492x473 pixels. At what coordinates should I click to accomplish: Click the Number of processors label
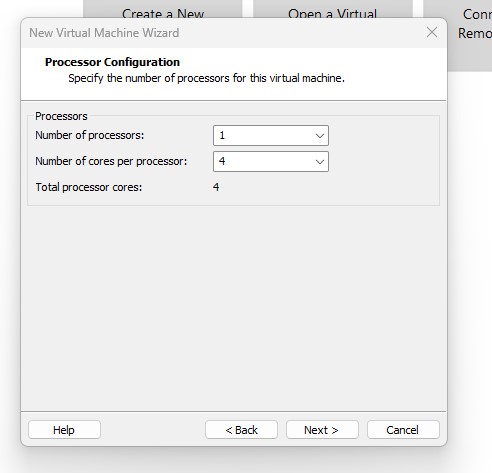click(x=90, y=135)
